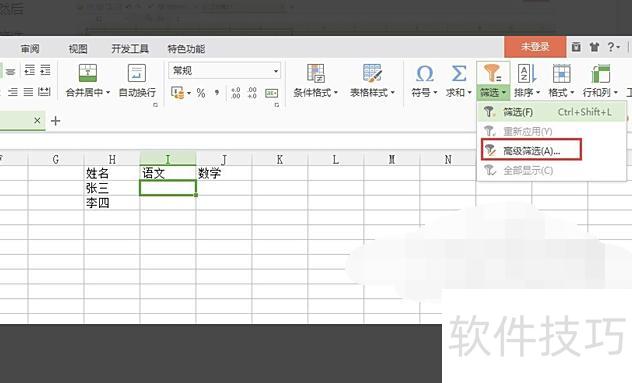The height and width of the screenshot is (383, 632).
Task: Apply percent style format
Action: point(201,93)
